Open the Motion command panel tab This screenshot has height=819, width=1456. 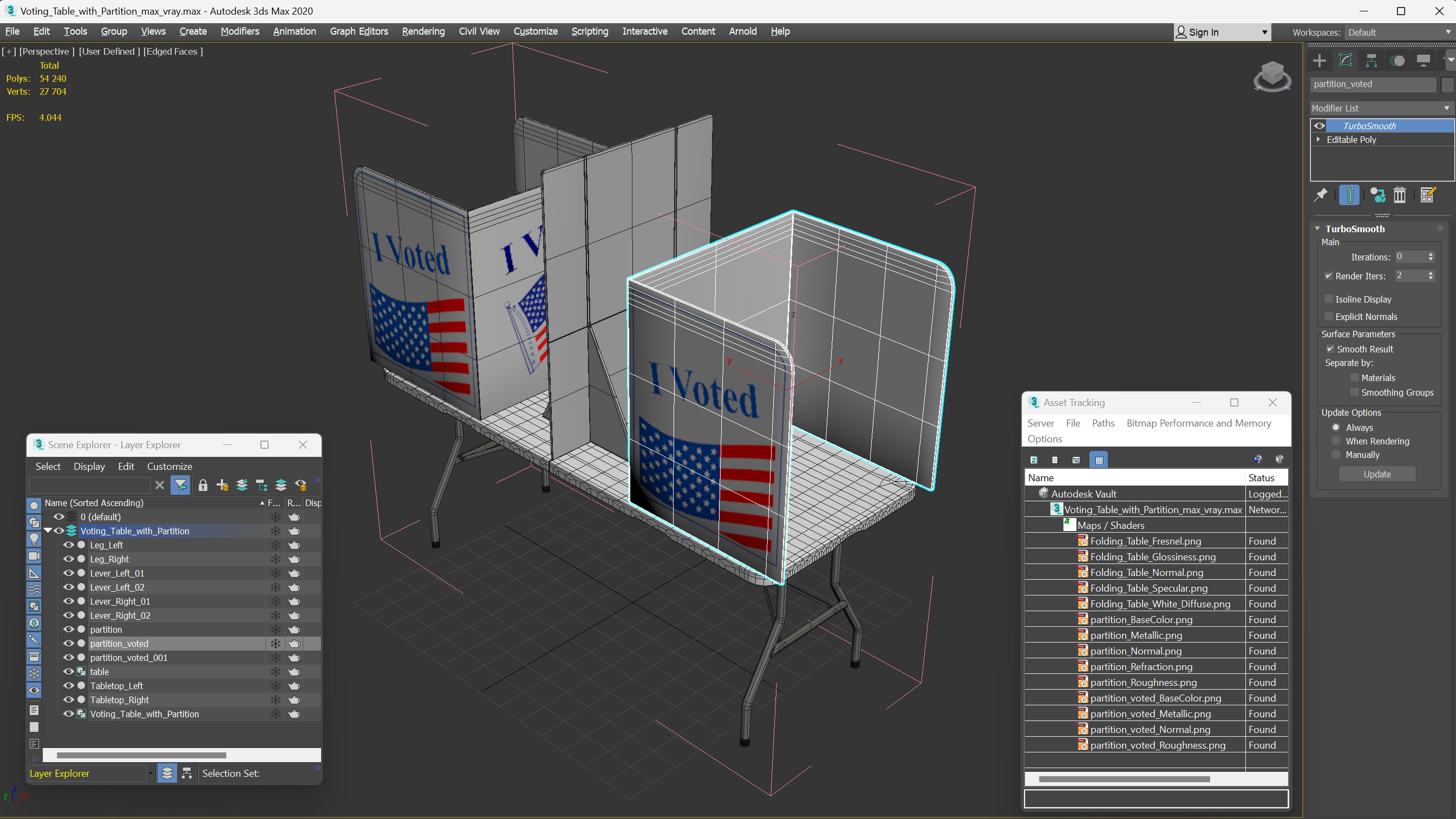click(x=1397, y=61)
